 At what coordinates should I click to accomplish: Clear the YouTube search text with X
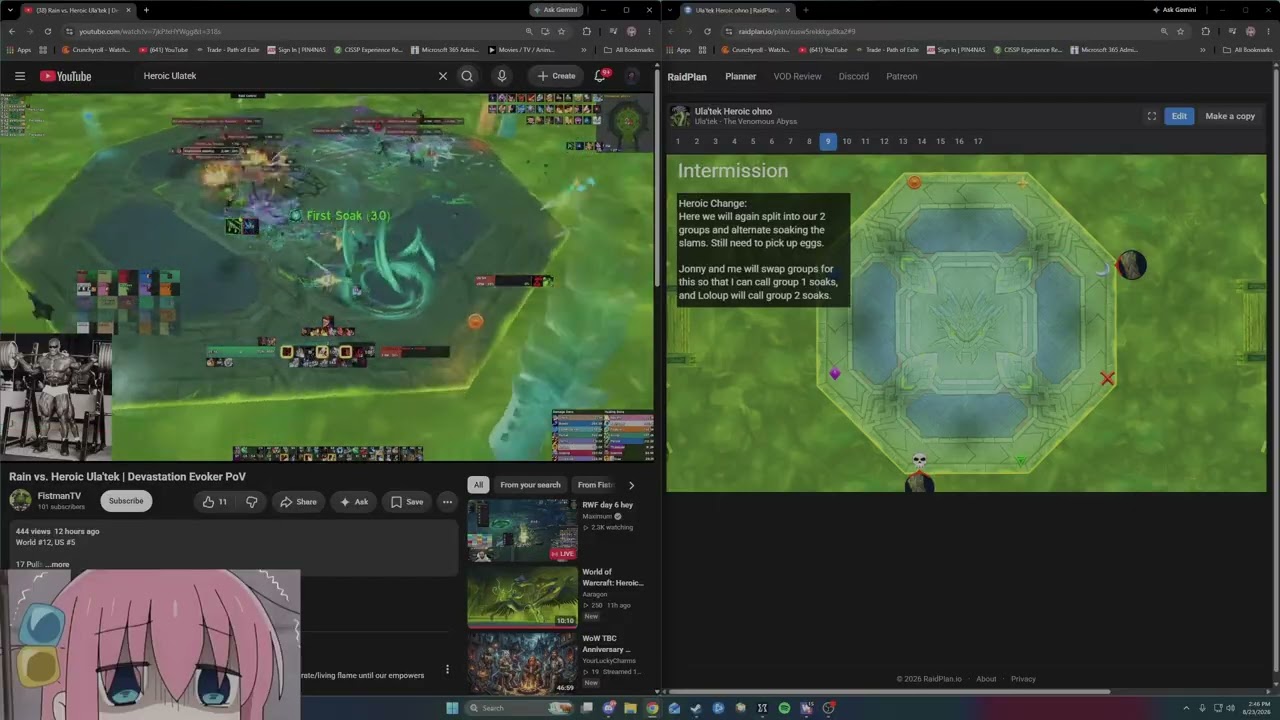tap(443, 76)
